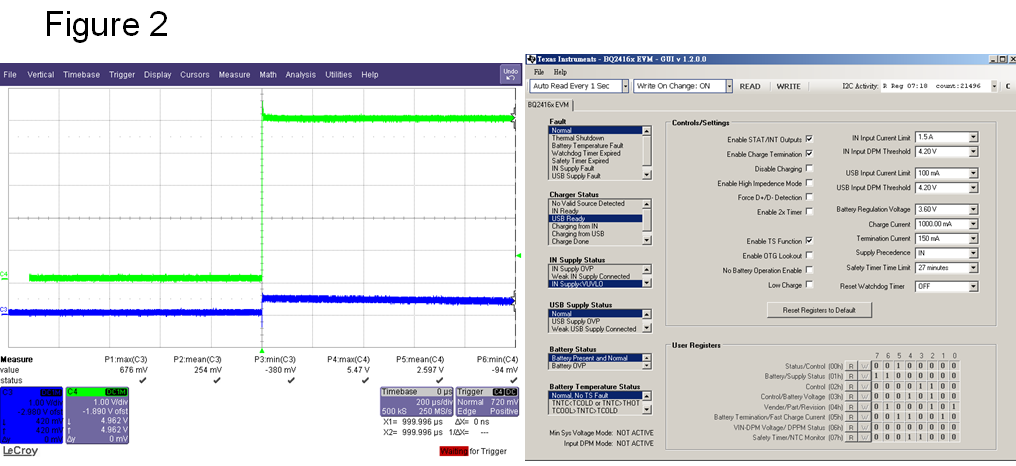Click the C4 trace label on the grid
This screenshot has width=1016, height=466.
click(4, 275)
